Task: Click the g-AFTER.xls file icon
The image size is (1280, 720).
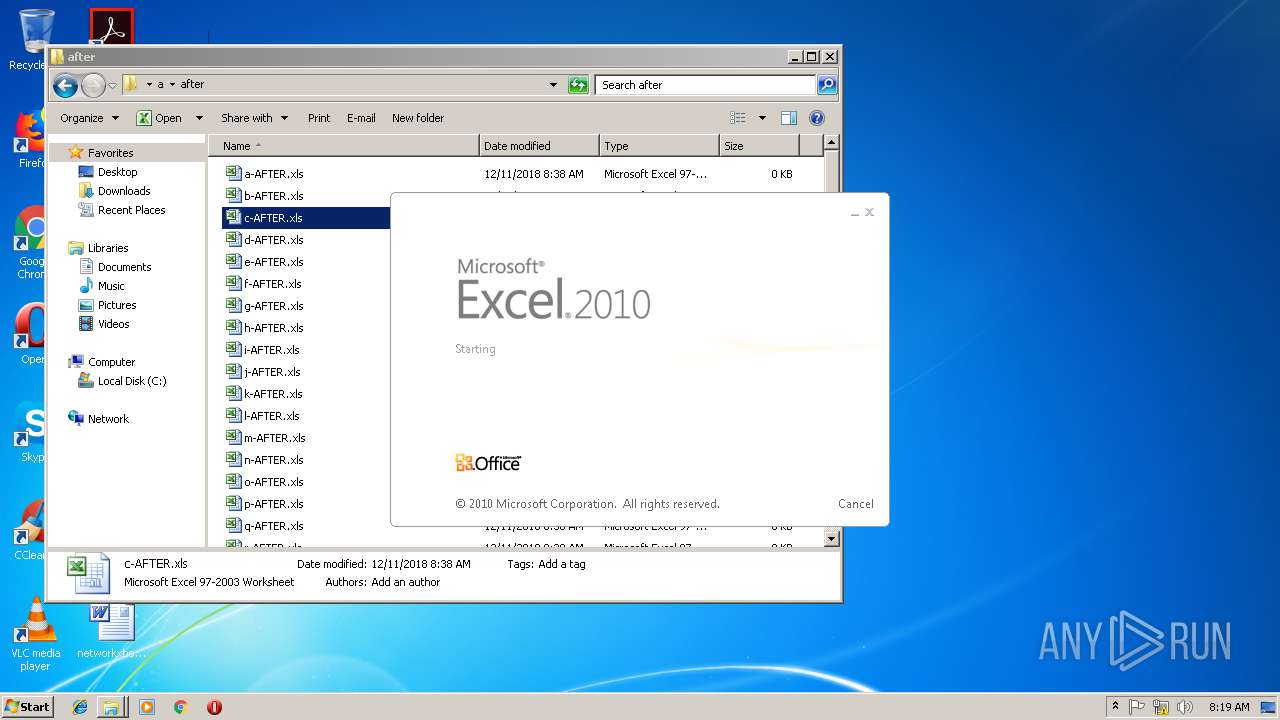Action: (233, 305)
